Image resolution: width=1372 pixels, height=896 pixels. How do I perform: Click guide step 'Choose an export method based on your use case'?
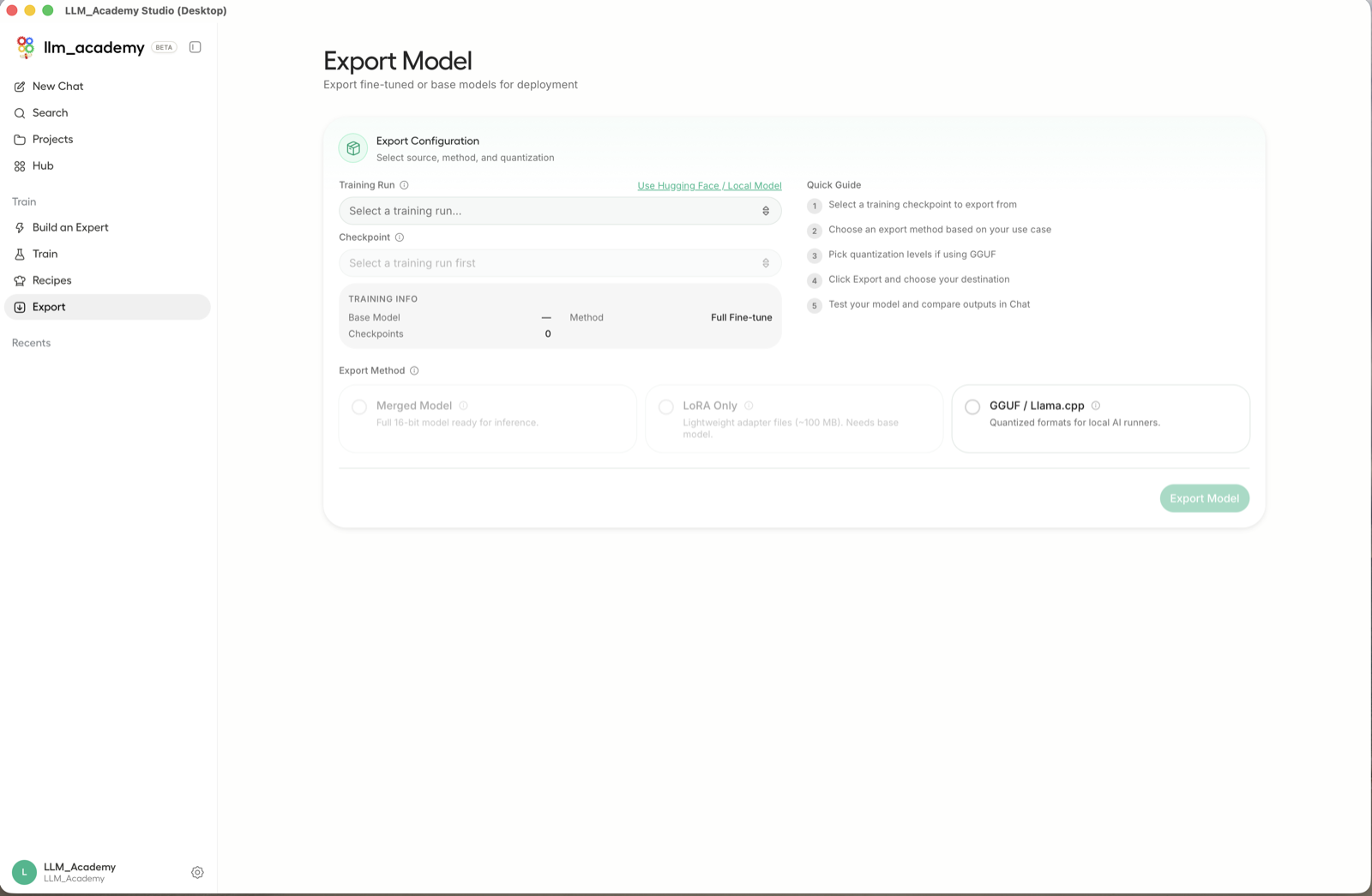[x=940, y=230]
